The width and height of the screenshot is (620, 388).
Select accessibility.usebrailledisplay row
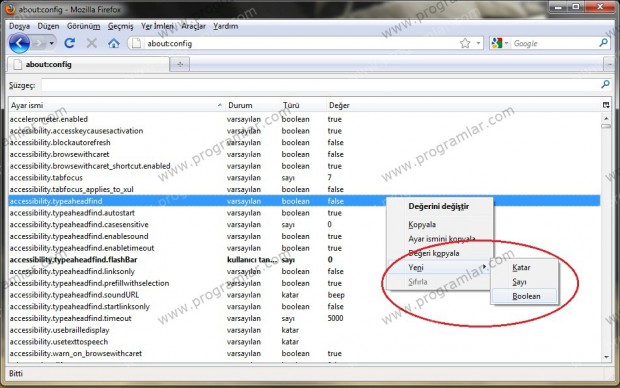coord(304,330)
